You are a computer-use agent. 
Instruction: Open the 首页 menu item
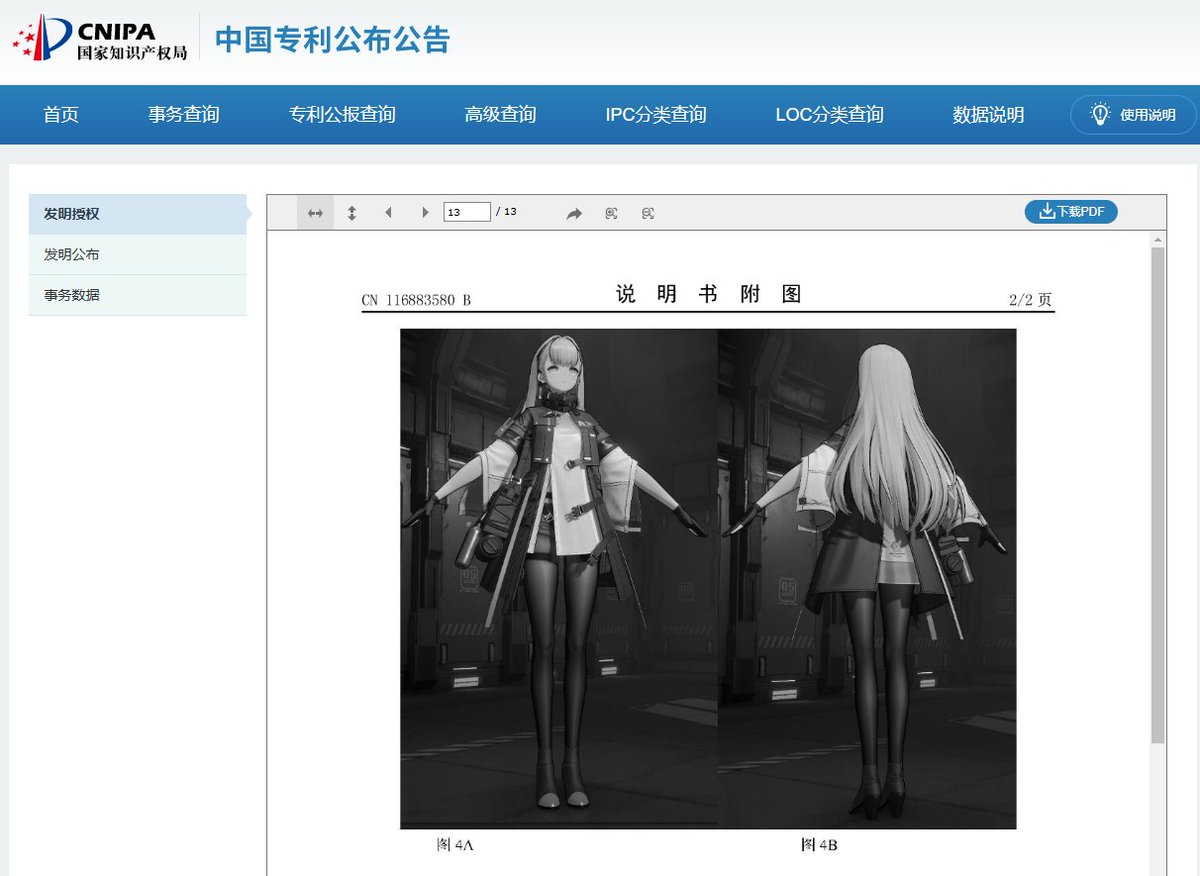click(60, 114)
